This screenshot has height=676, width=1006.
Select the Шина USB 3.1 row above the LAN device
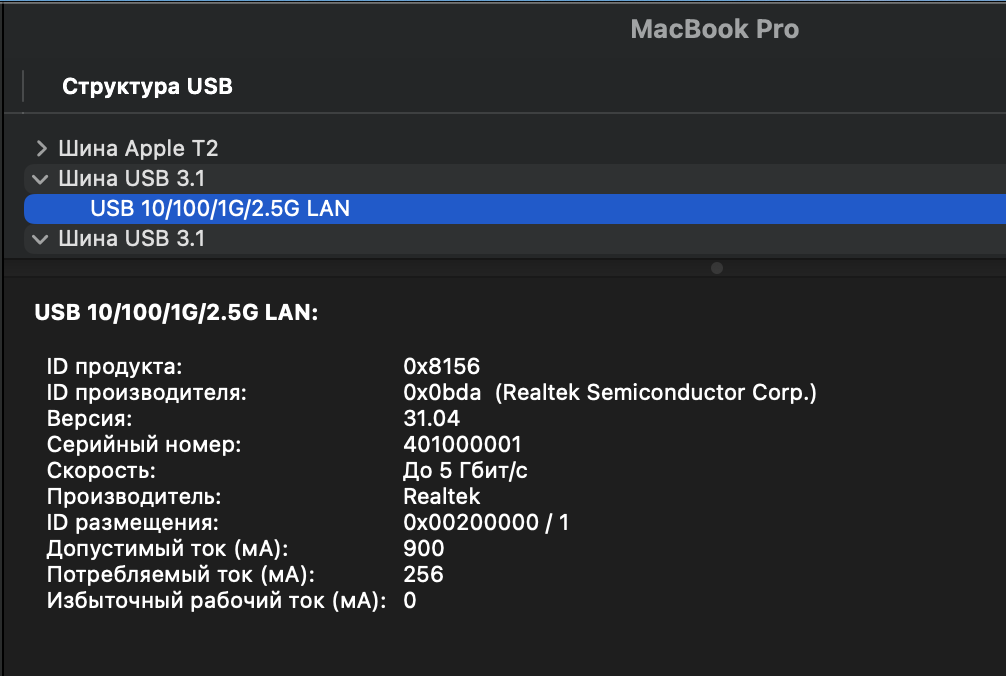click(132, 179)
